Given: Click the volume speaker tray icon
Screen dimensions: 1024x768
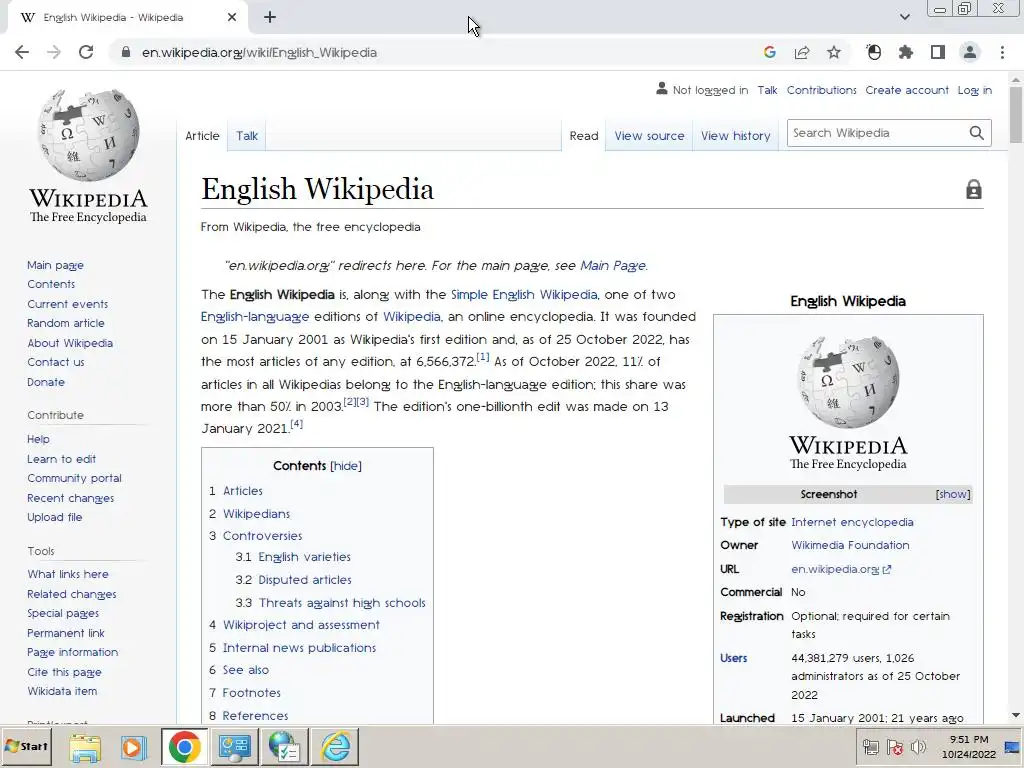Looking at the screenshot, I should point(919,747).
